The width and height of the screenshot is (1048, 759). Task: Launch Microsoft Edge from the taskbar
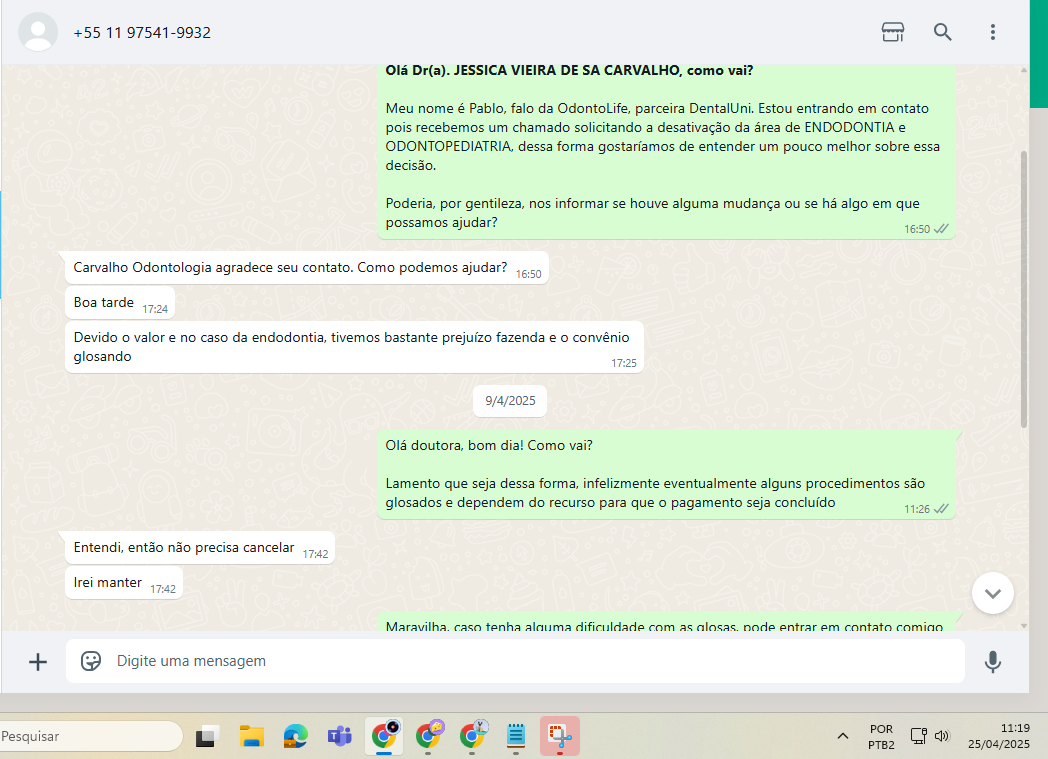(295, 736)
